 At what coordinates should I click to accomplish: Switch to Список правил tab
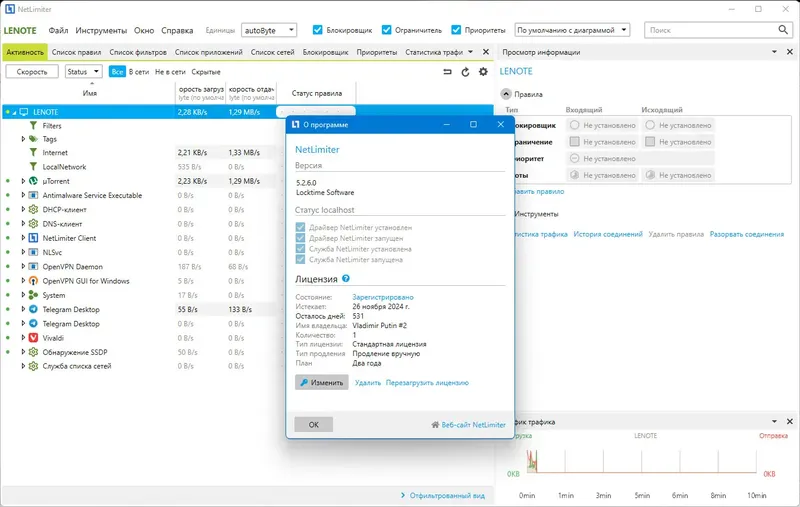coord(77,52)
